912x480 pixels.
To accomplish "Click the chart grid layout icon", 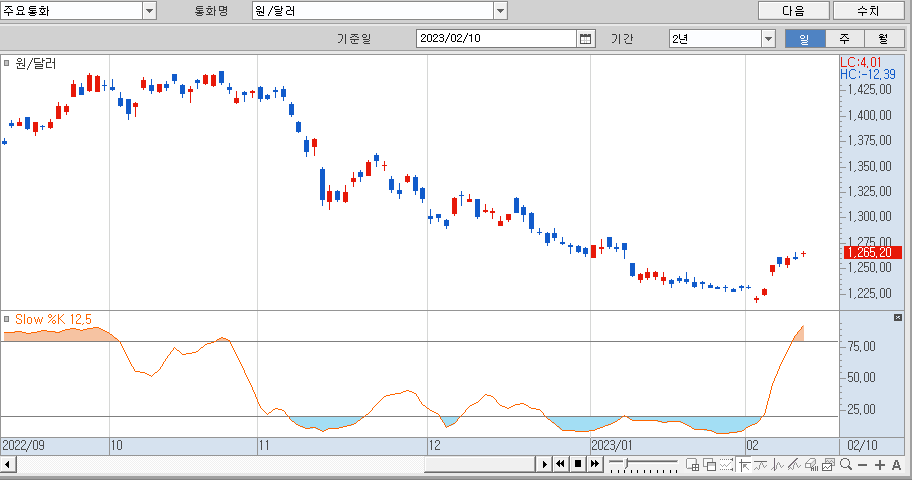I will (692, 464).
